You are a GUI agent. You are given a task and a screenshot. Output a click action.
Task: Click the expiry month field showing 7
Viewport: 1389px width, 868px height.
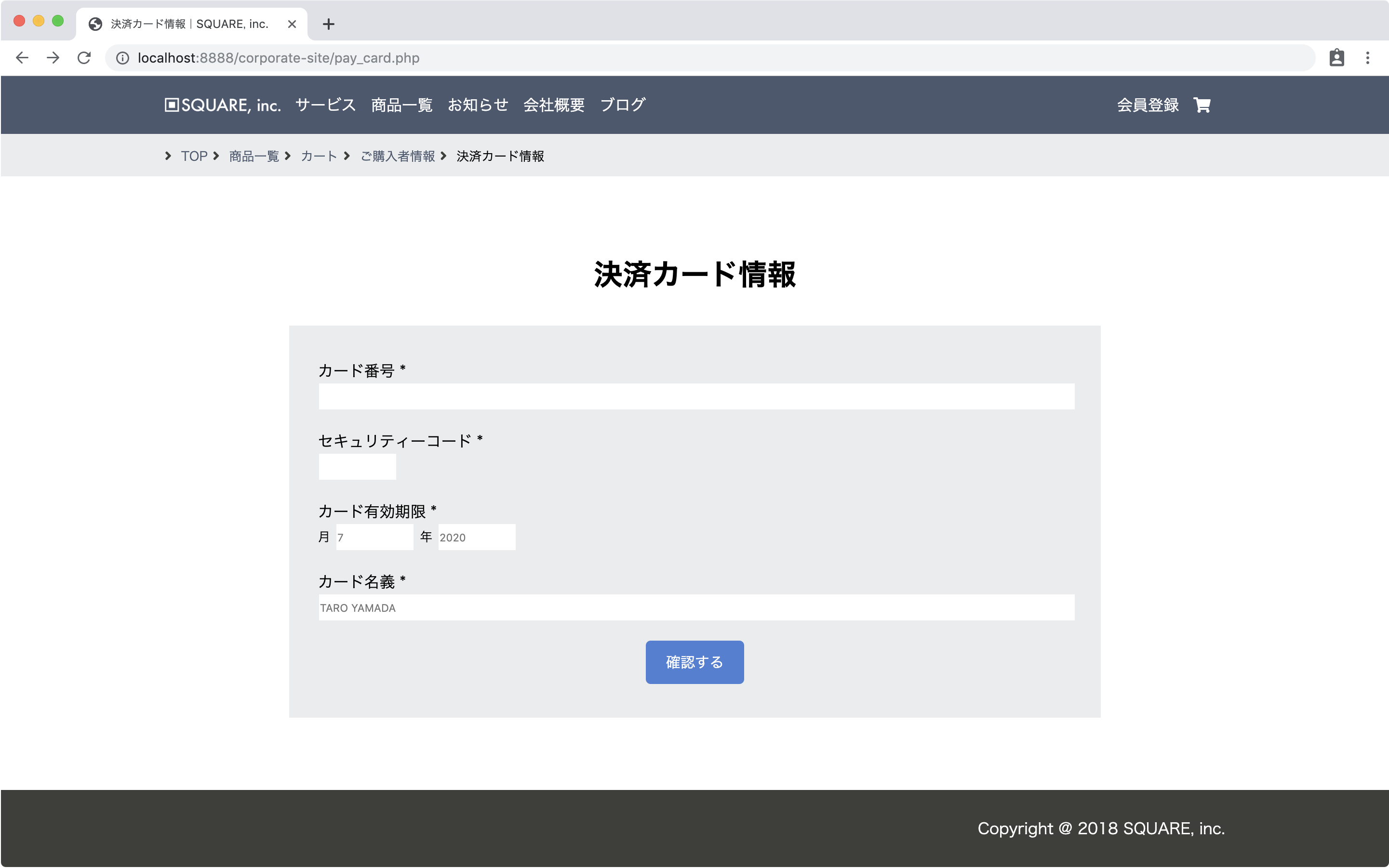pos(374,538)
